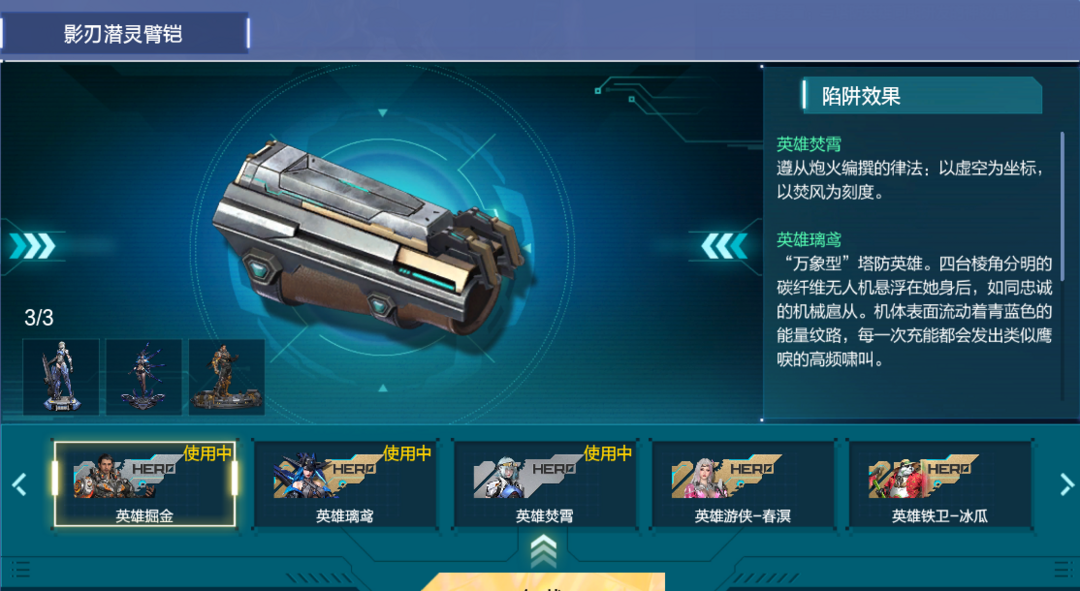
Task: Open the white-armored female hero figure thumbnail
Action: (61, 377)
